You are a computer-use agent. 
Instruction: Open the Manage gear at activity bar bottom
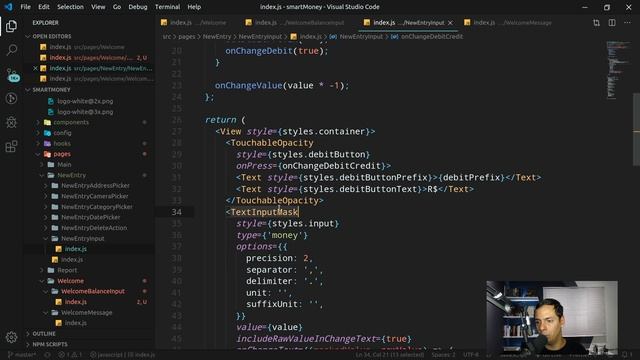[11, 337]
